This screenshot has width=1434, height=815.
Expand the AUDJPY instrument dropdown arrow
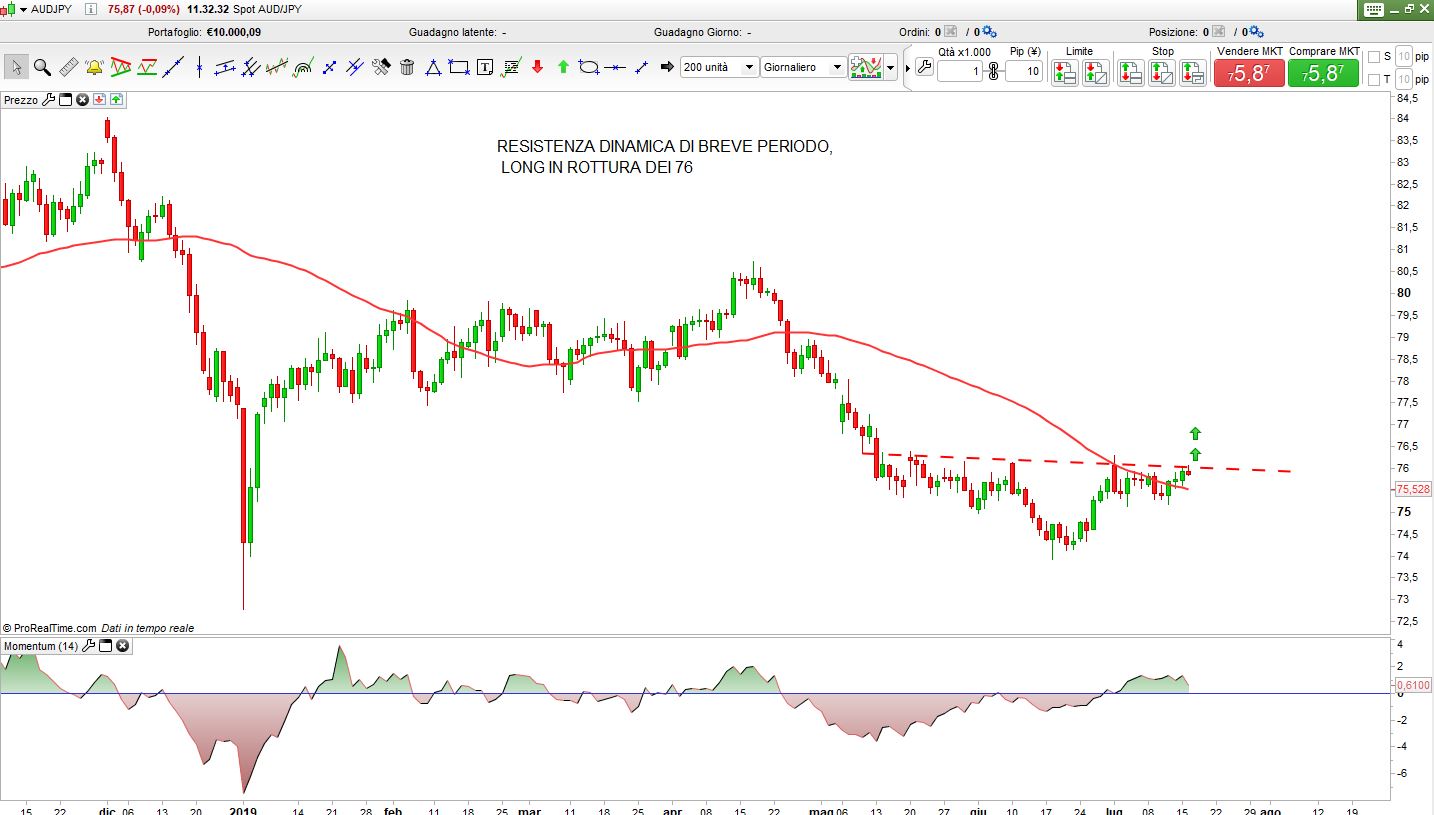point(23,9)
